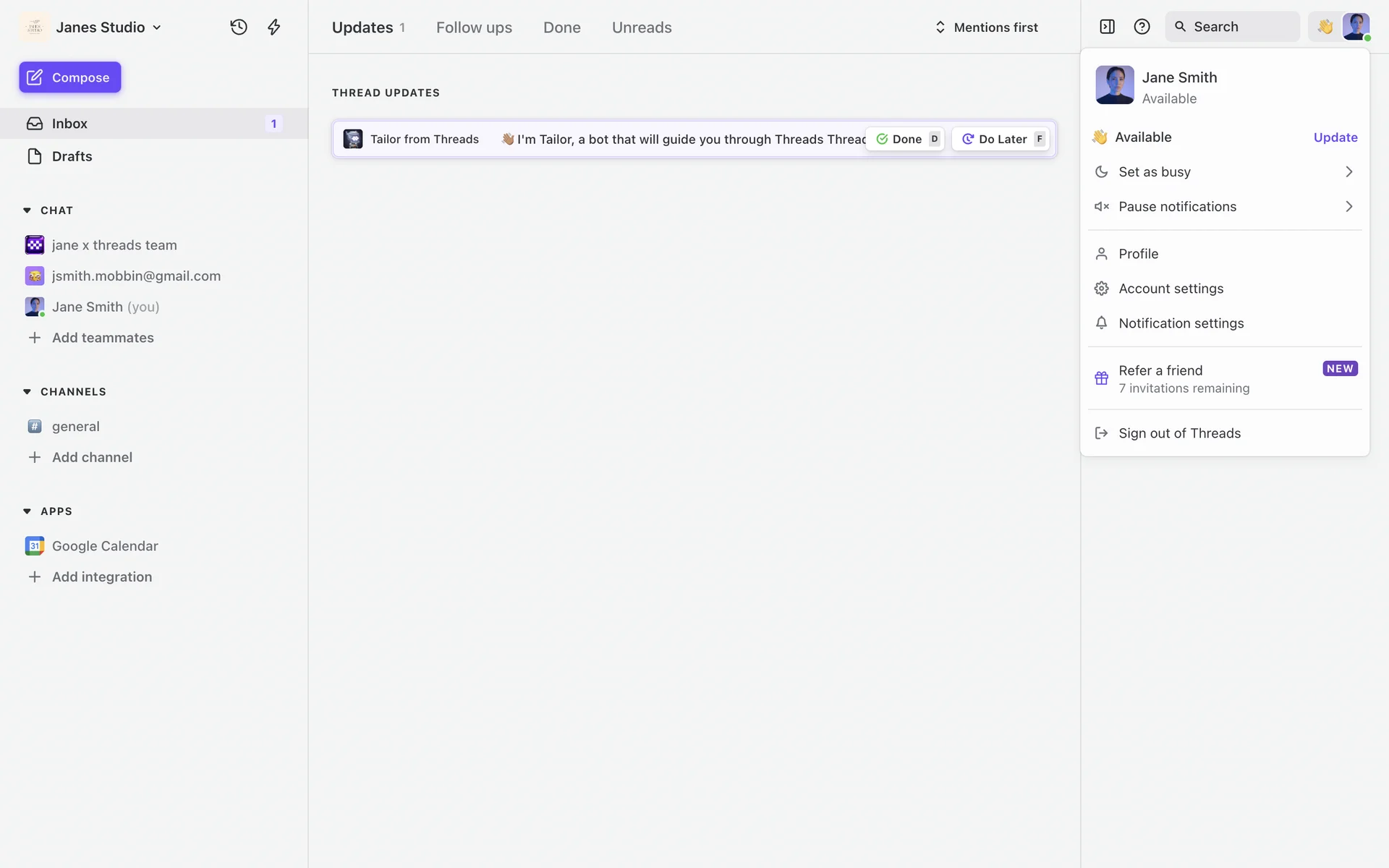Open jane x threads team chat

coord(114,245)
